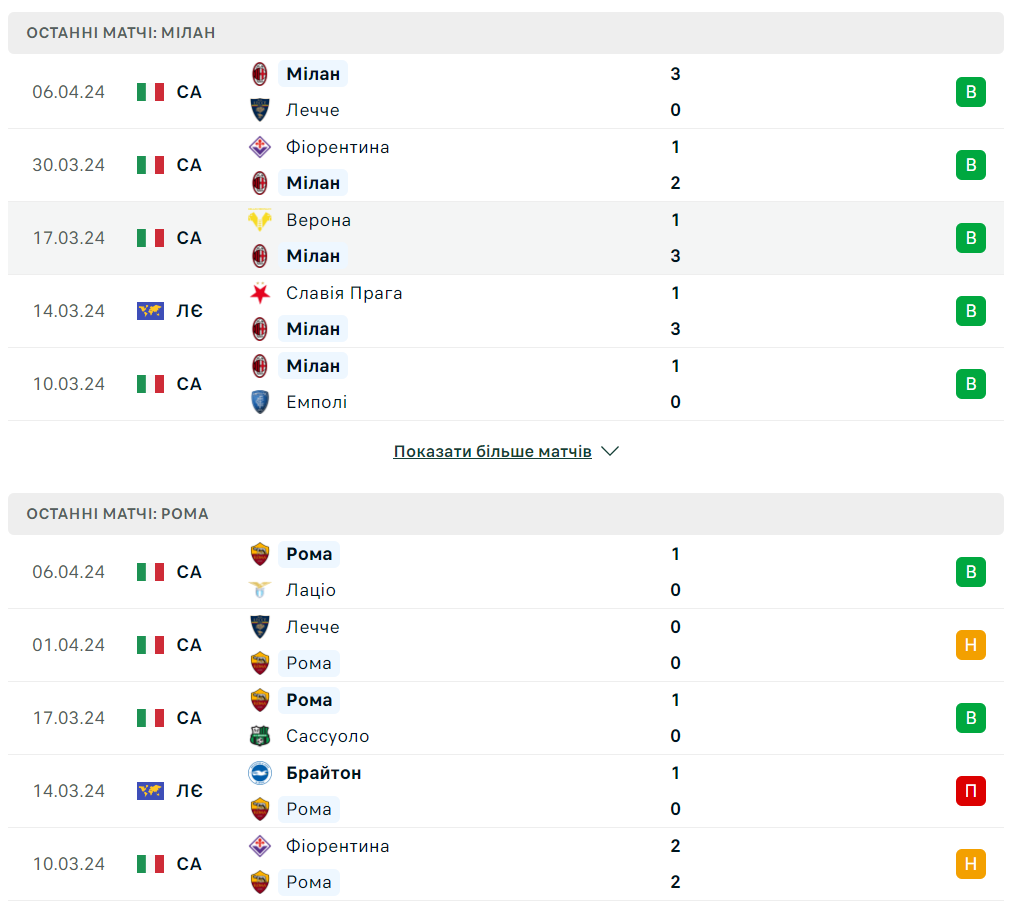Click the green win badge for Milan–Empoli
The height and width of the screenshot is (907, 1018).
coord(970,384)
